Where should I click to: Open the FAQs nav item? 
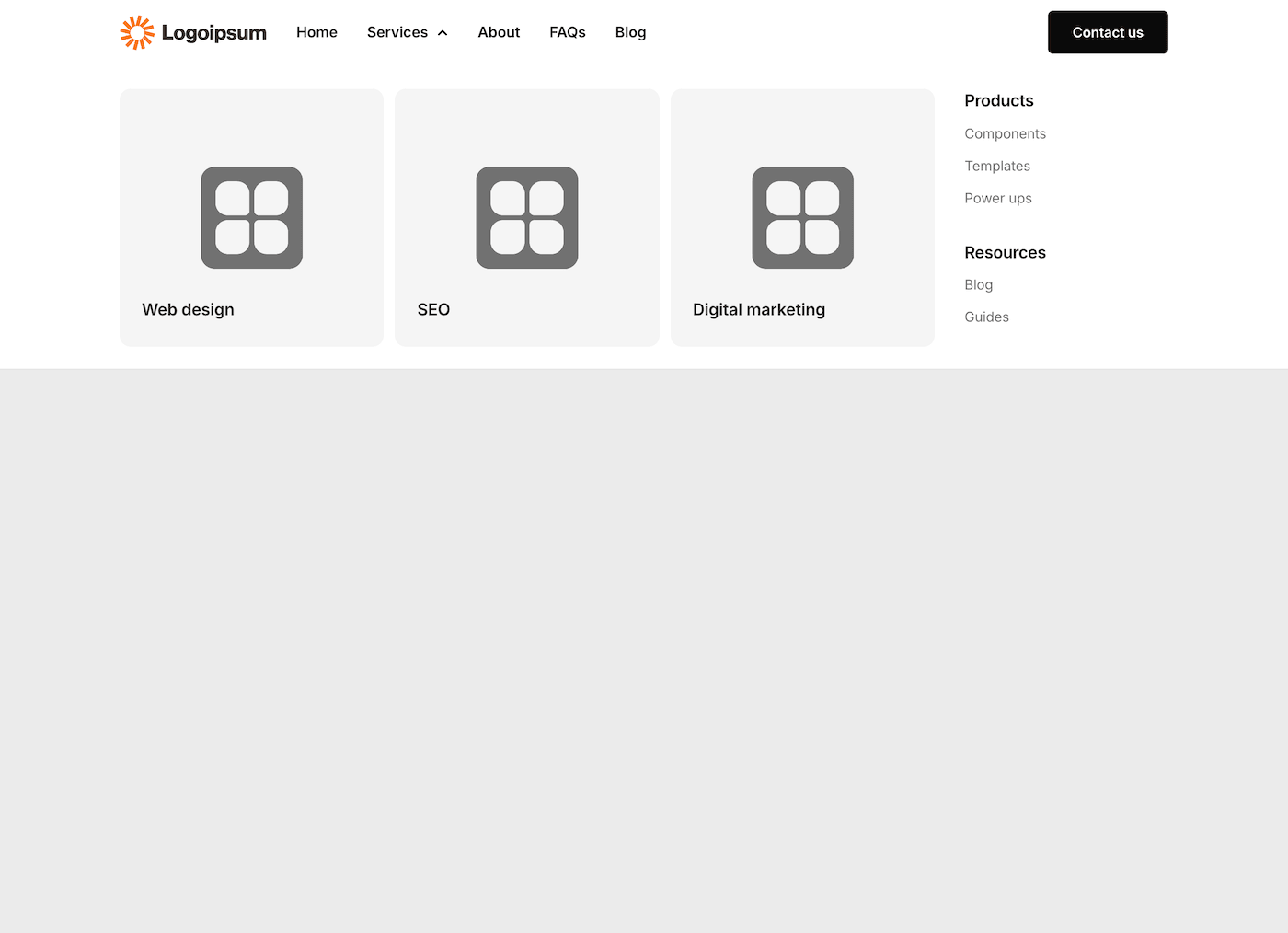(568, 32)
